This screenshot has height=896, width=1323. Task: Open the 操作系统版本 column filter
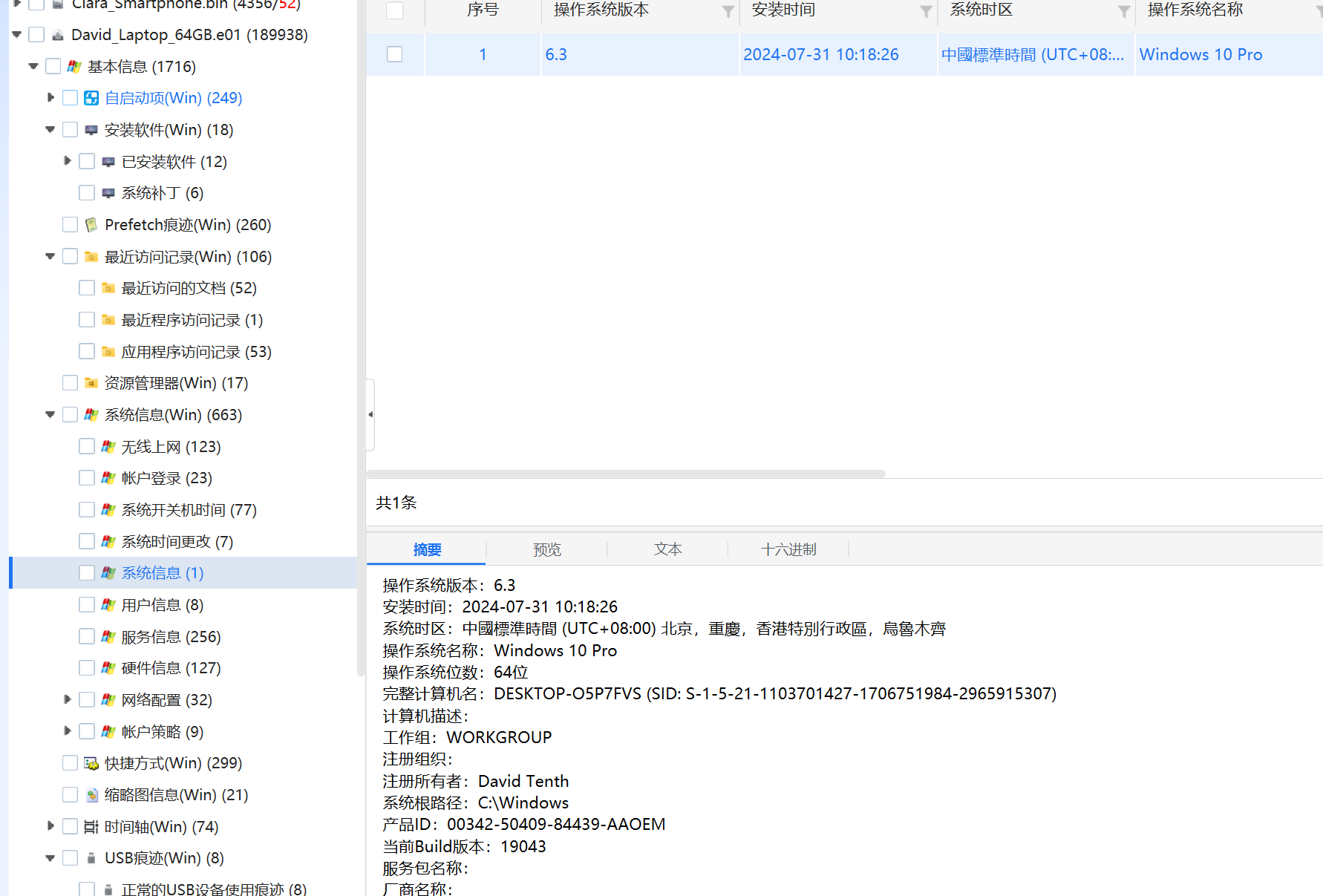click(728, 11)
